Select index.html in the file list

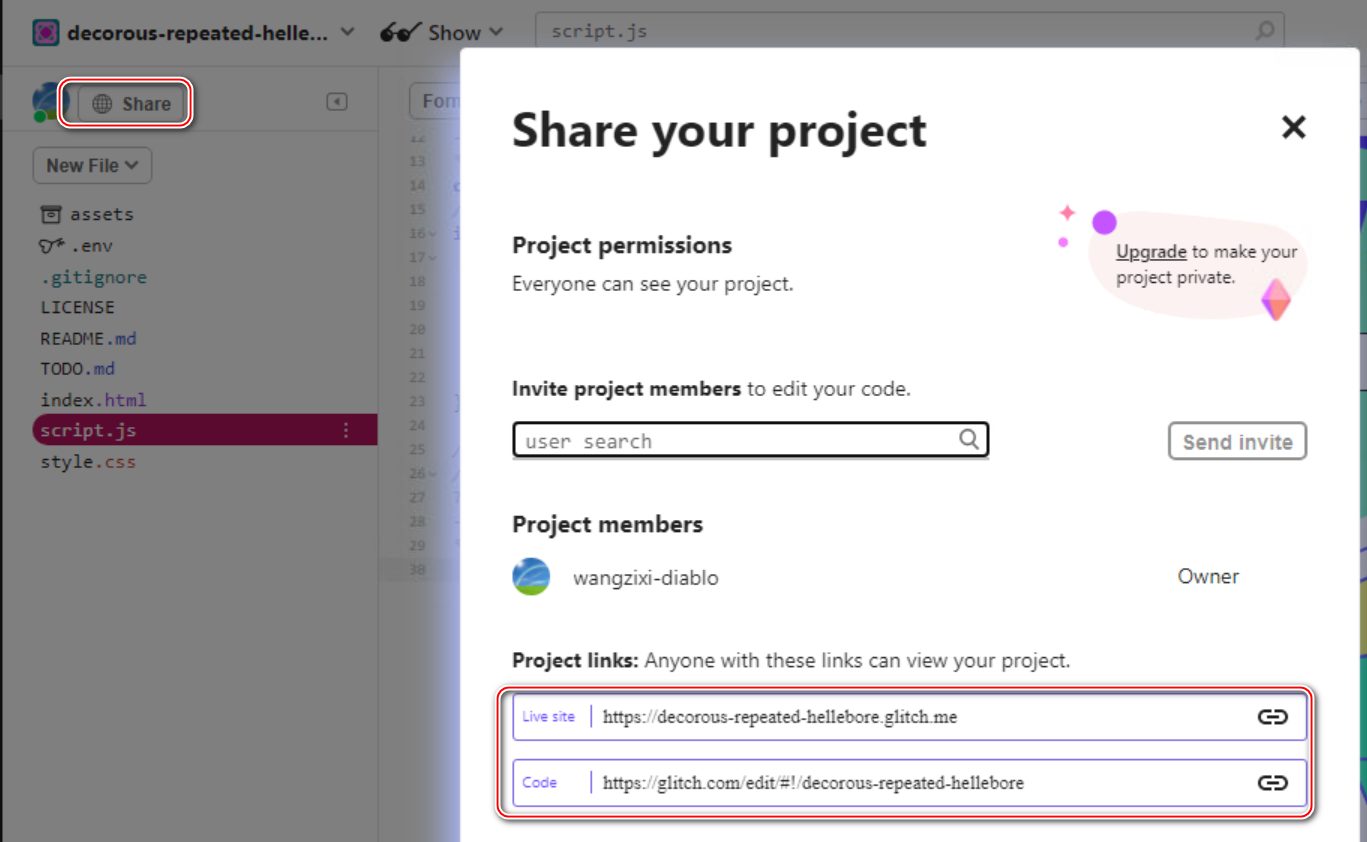tap(93, 400)
